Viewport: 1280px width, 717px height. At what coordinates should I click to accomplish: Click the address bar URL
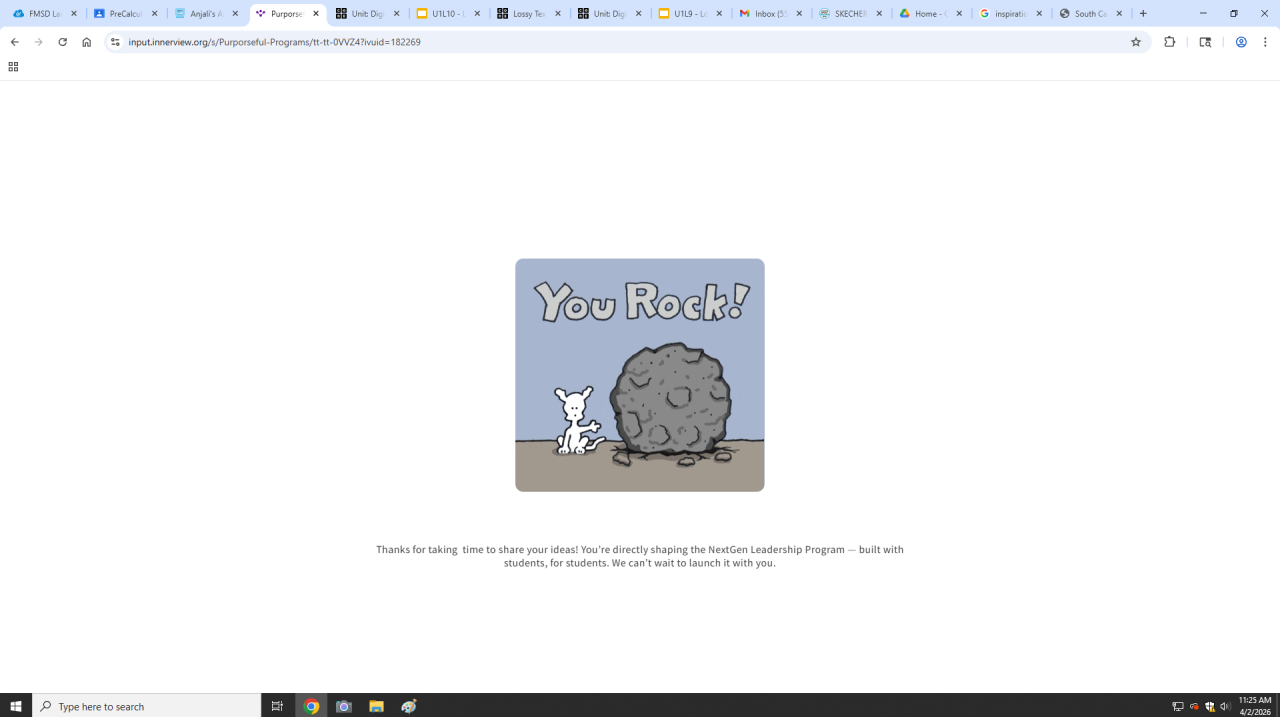click(x=275, y=42)
